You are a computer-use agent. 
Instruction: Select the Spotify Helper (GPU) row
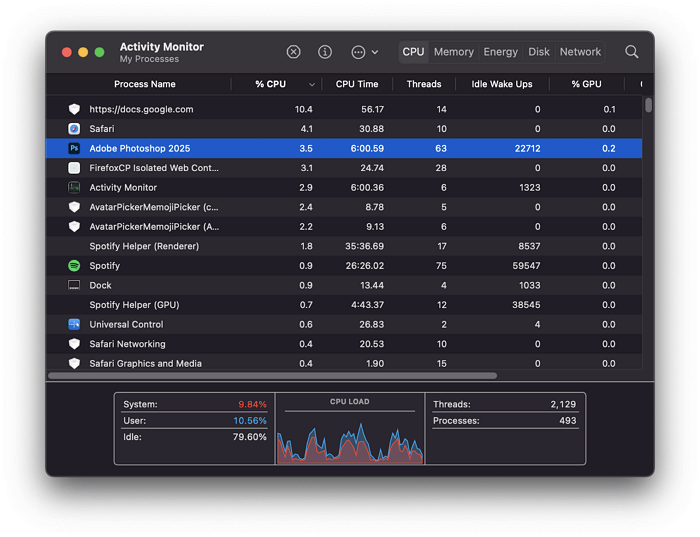(x=344, y=305)
